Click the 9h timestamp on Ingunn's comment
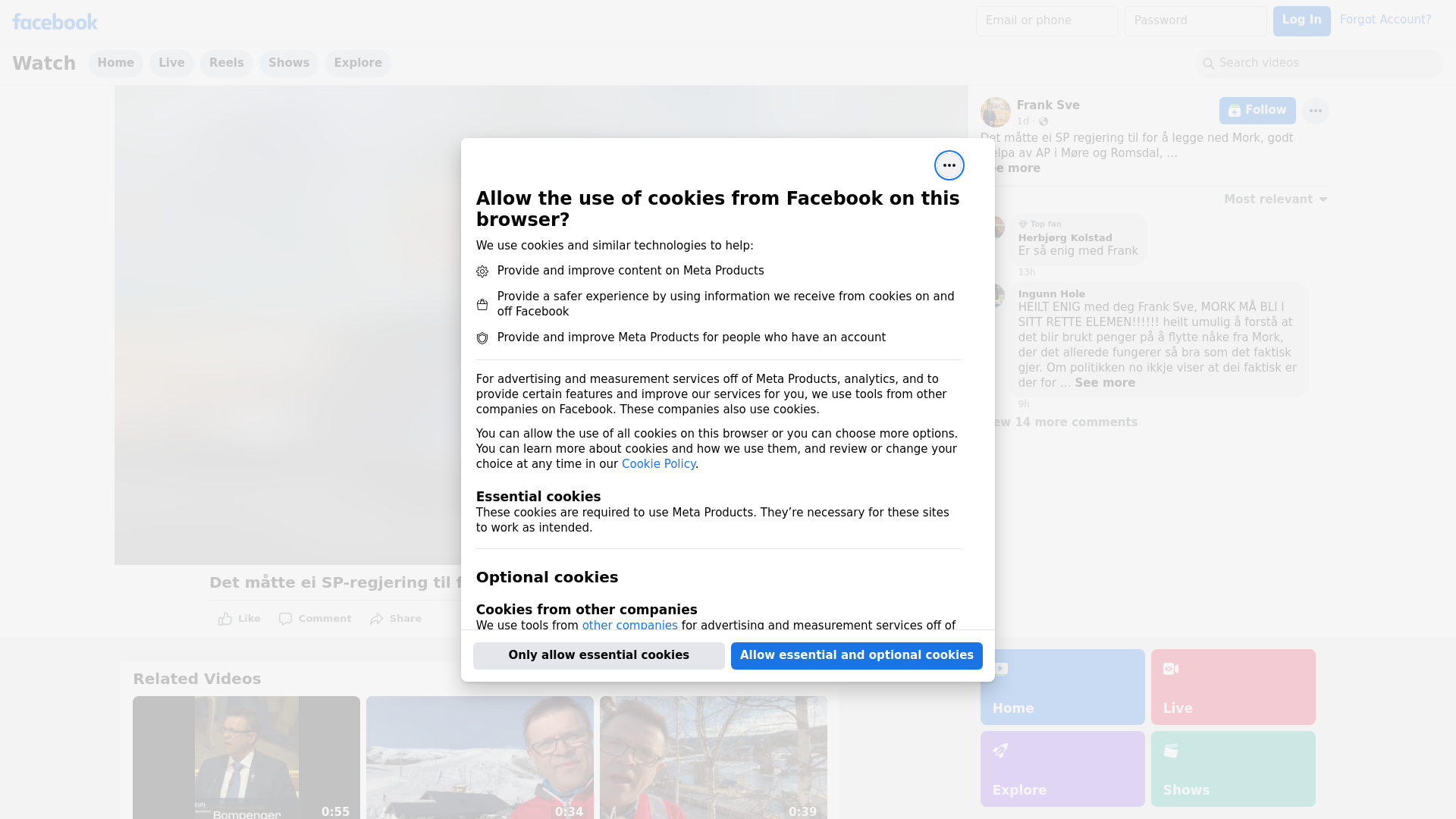Image resolution: width=1456 pixels, height=819 pixels. 1024,404
